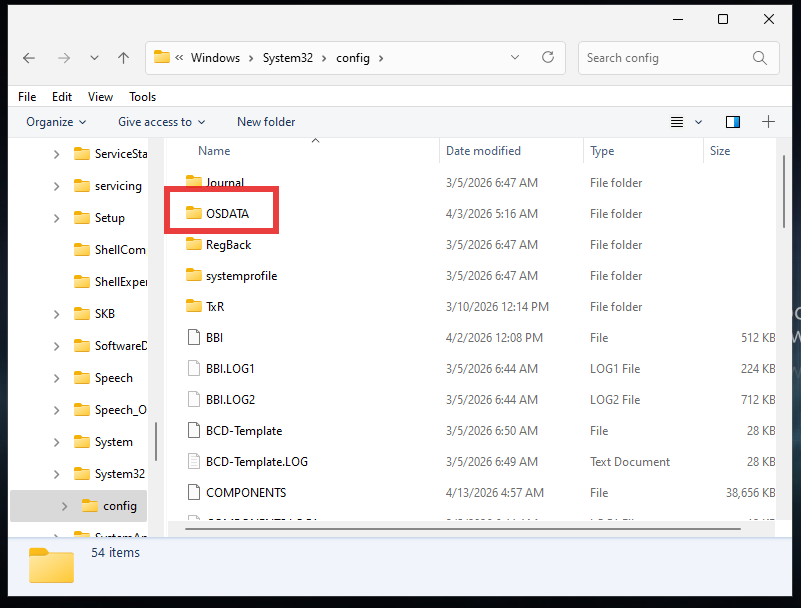Open the breadcrumb overflow chevrons

(x=179, y=58)
